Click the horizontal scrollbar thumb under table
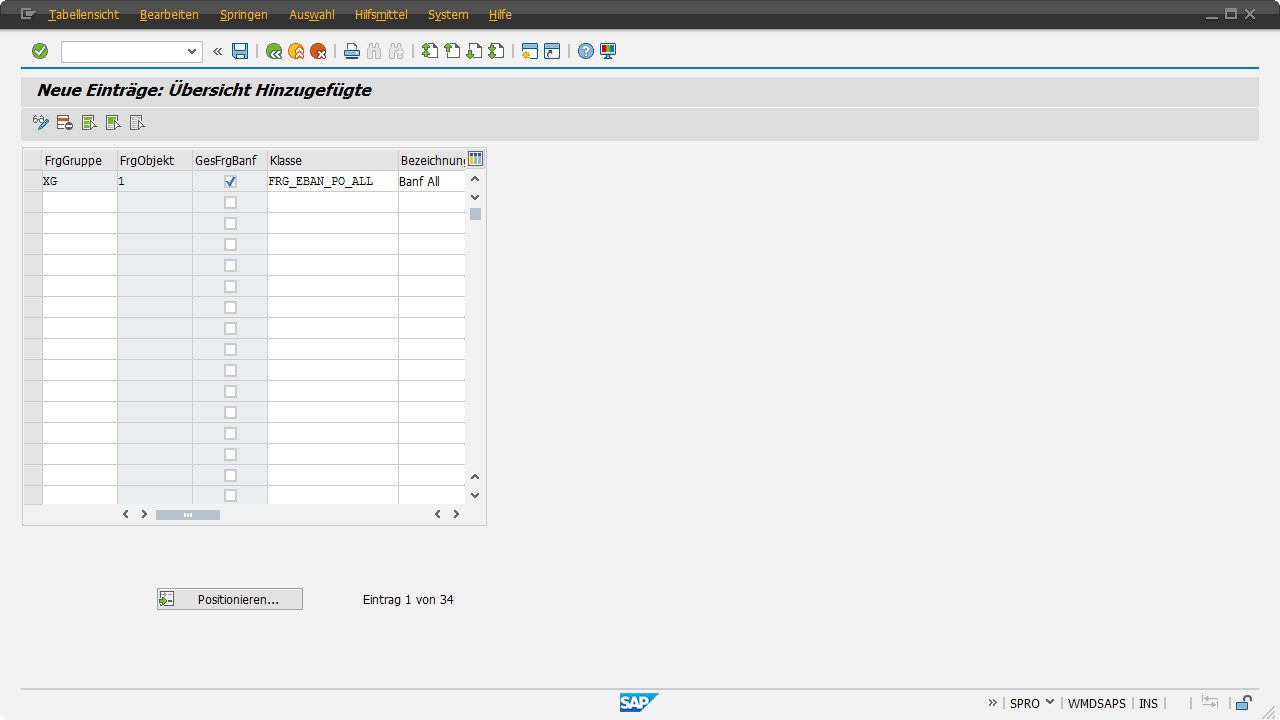Viewport: 1280px width, 720px height. (187, 514)
